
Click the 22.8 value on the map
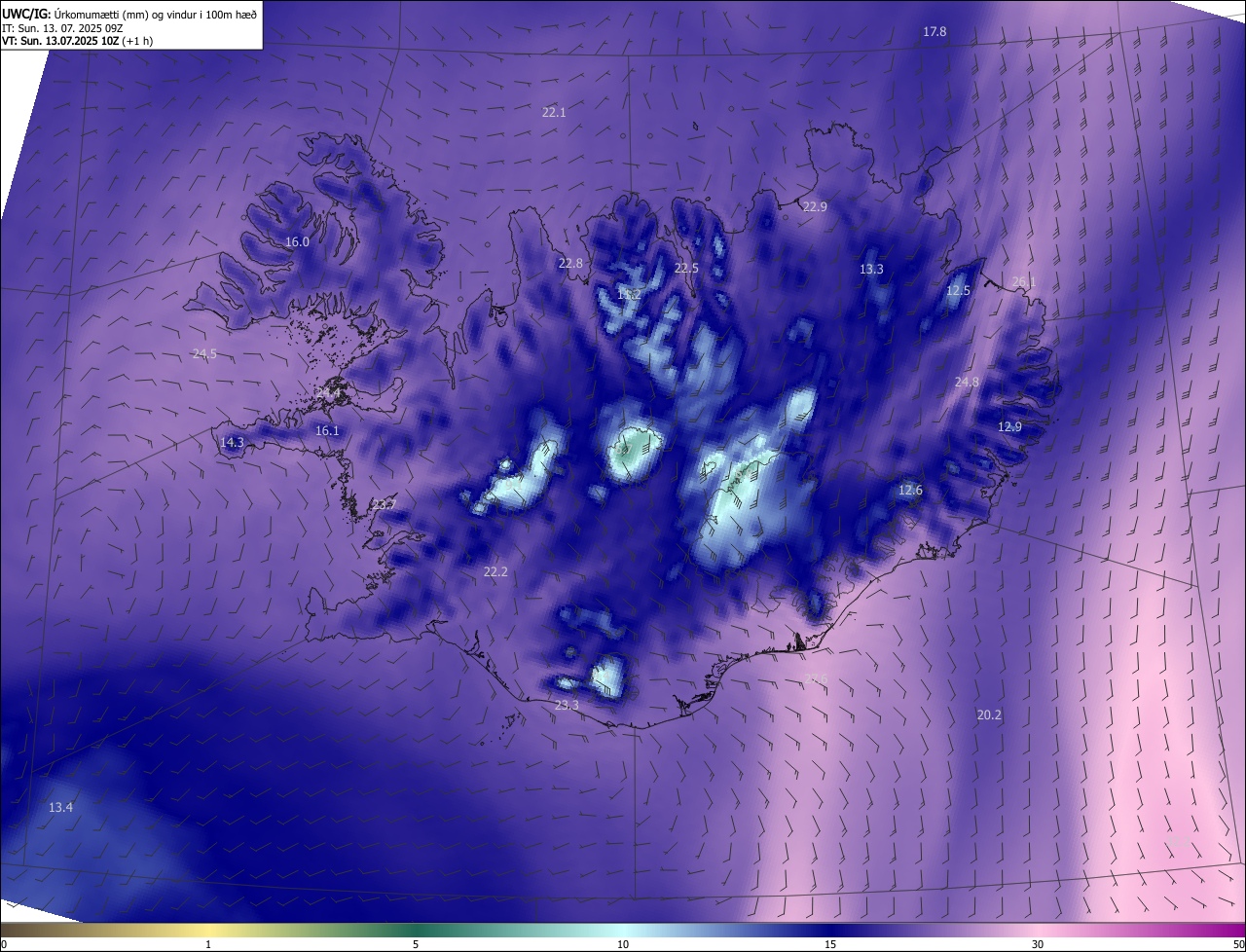pos(570,264)
